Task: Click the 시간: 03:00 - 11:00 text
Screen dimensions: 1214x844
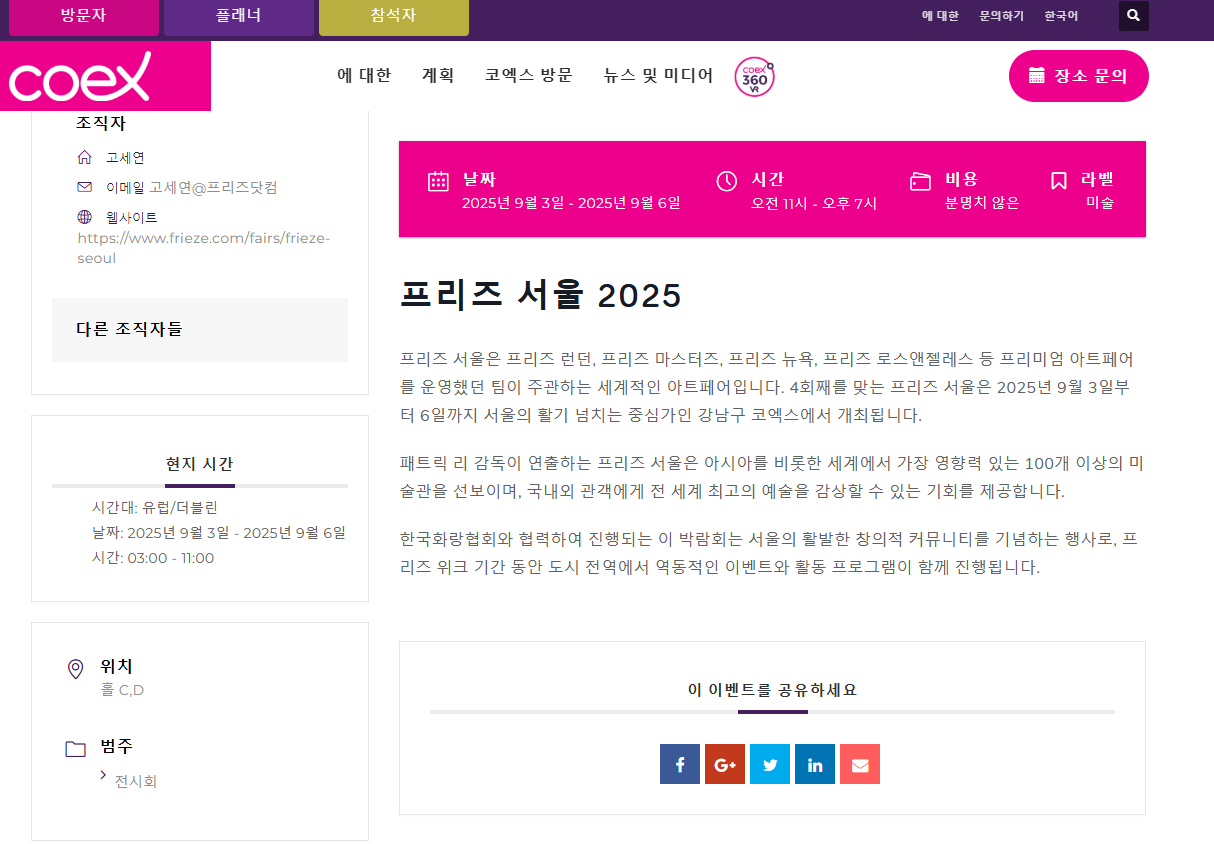Action: 153,558
